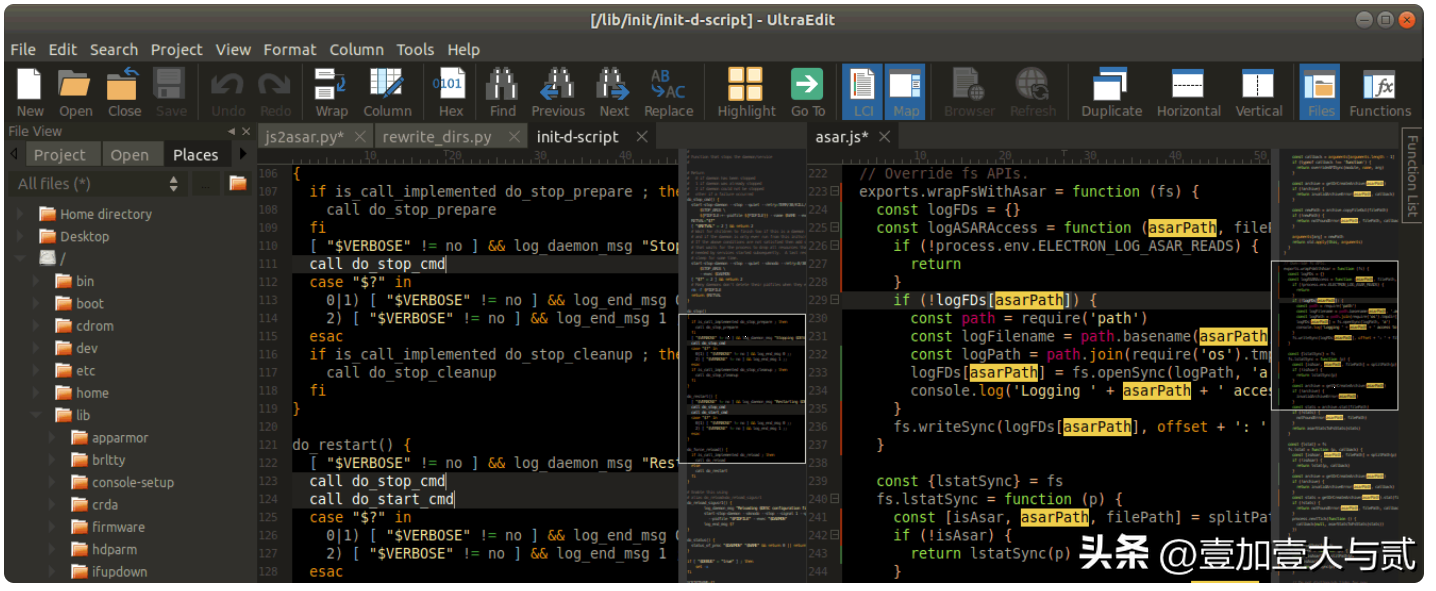Jump to Previous search match icon
This screenshot has width=1436, height=591.
coord(558,93)
